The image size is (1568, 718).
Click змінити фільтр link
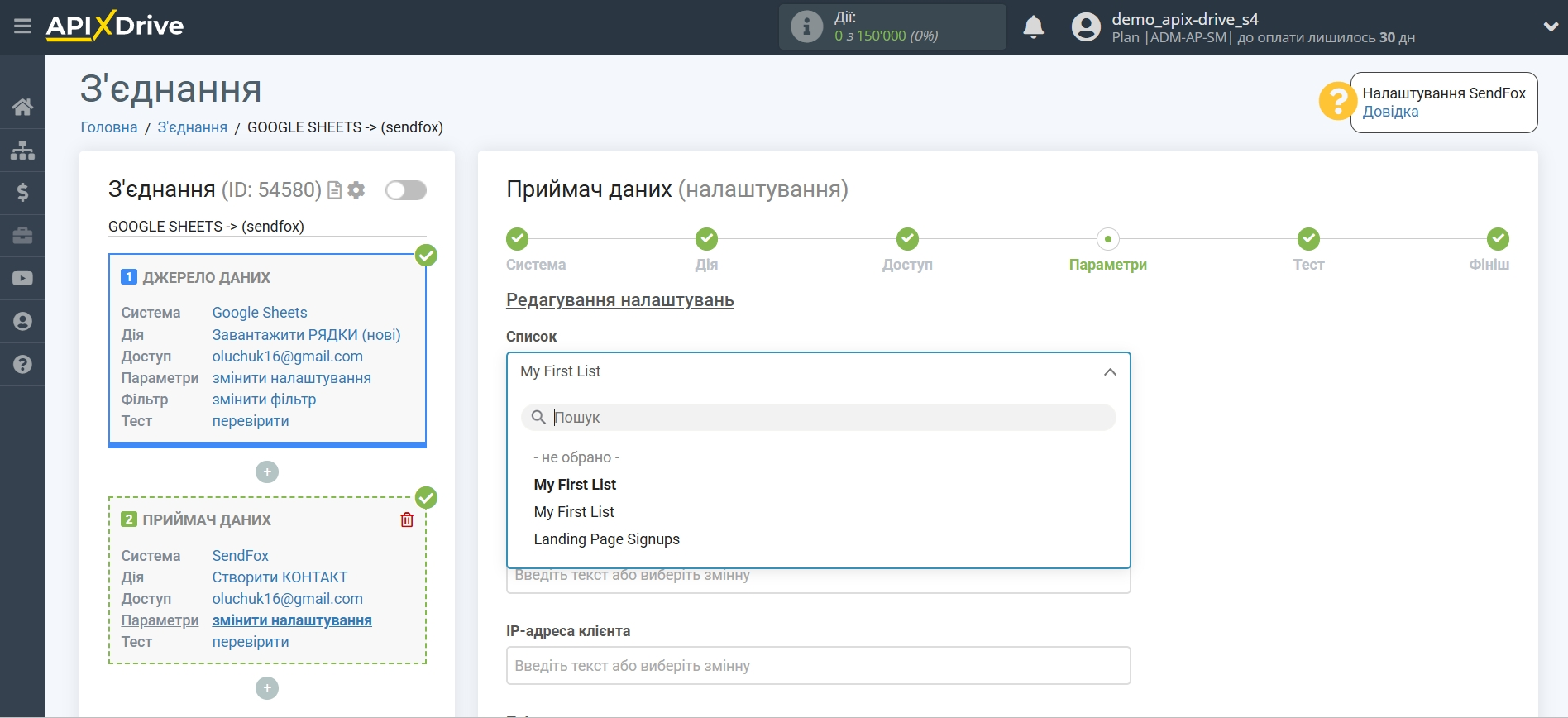coord(264,400)
